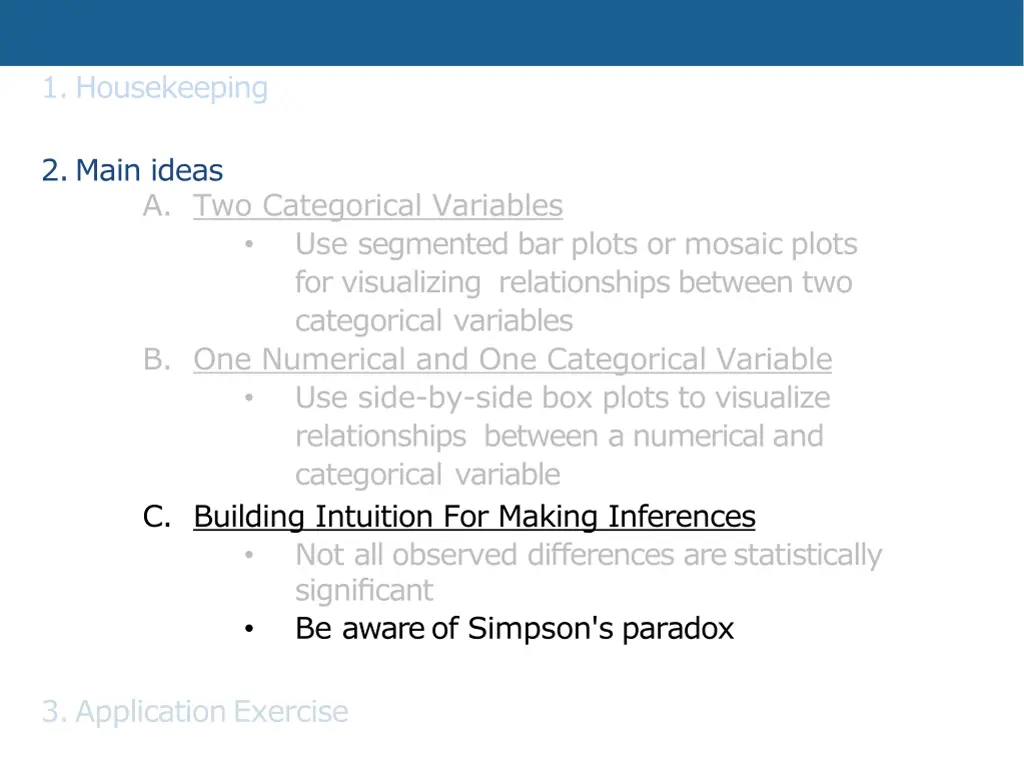Open the 'Two Categorical Variables' link
This screenshot has height=769, width=1024.
click(377, 206)
